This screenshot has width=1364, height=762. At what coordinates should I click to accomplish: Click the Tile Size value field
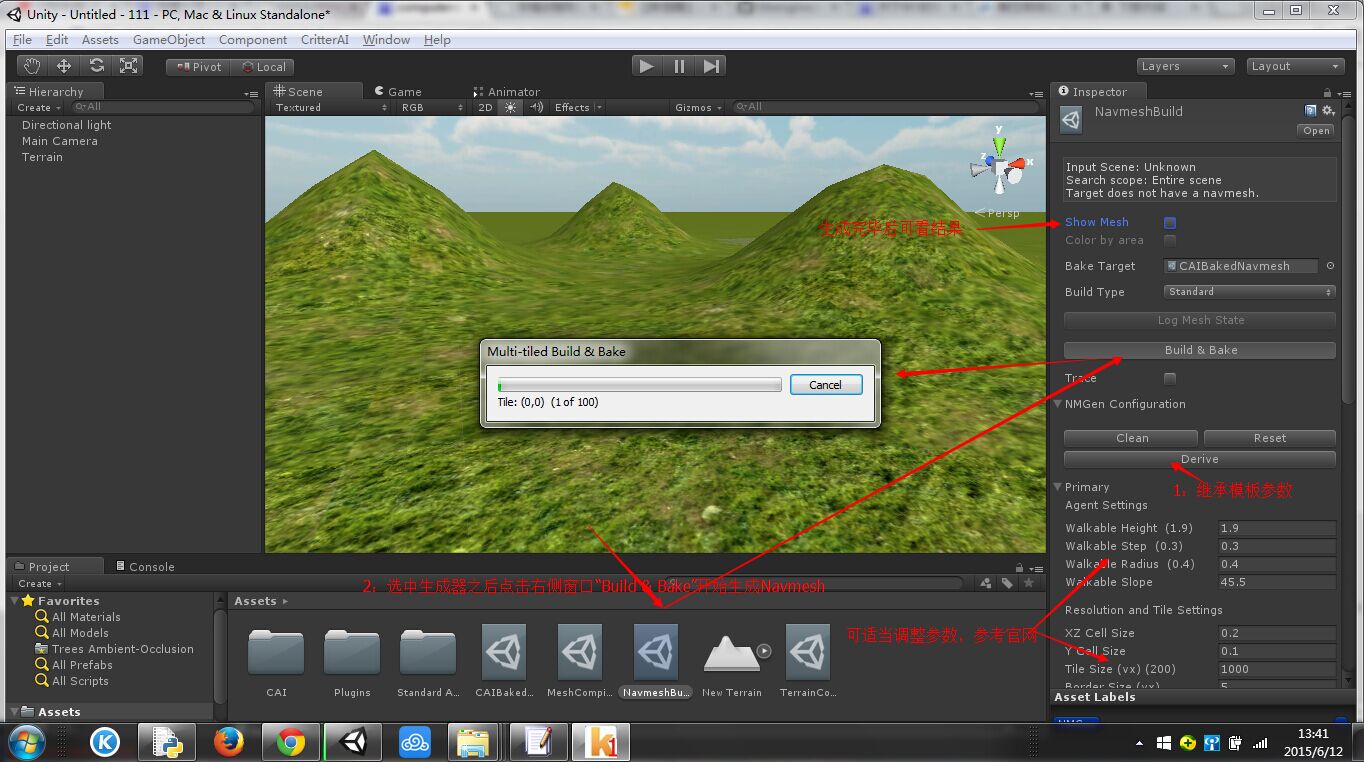click(x=1277, y=669)
